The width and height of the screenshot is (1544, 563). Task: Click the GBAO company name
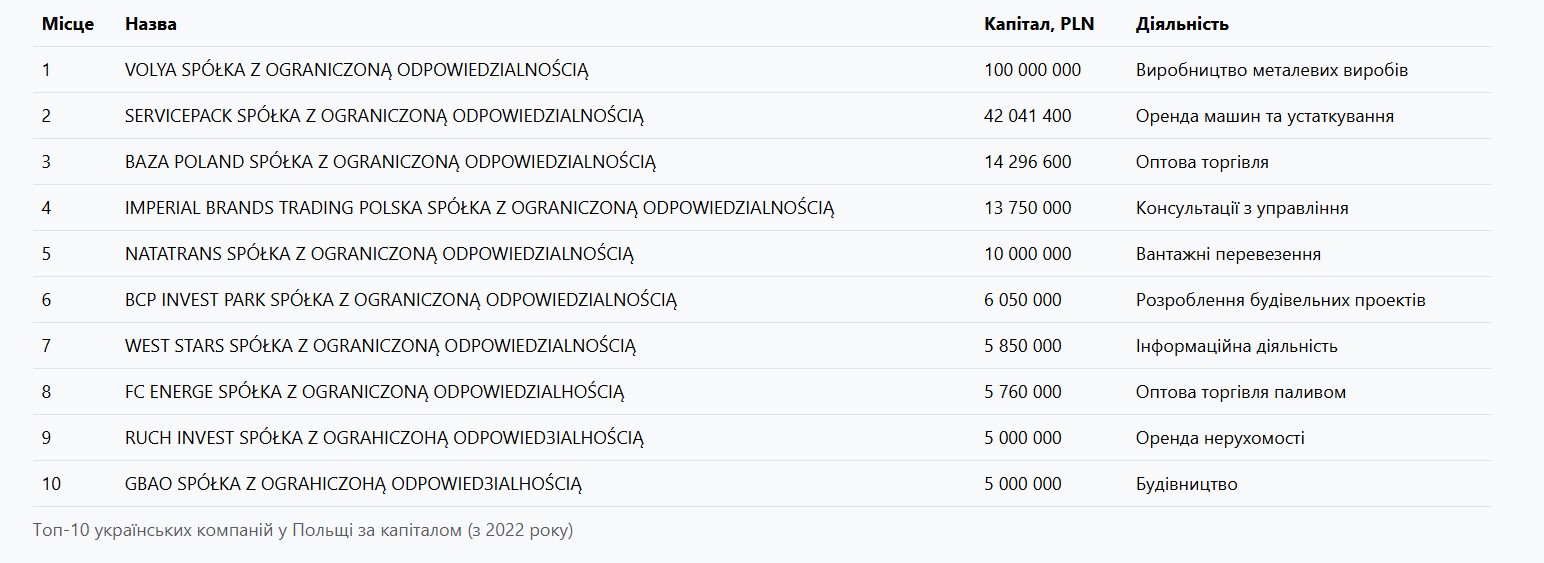[353, 484]
